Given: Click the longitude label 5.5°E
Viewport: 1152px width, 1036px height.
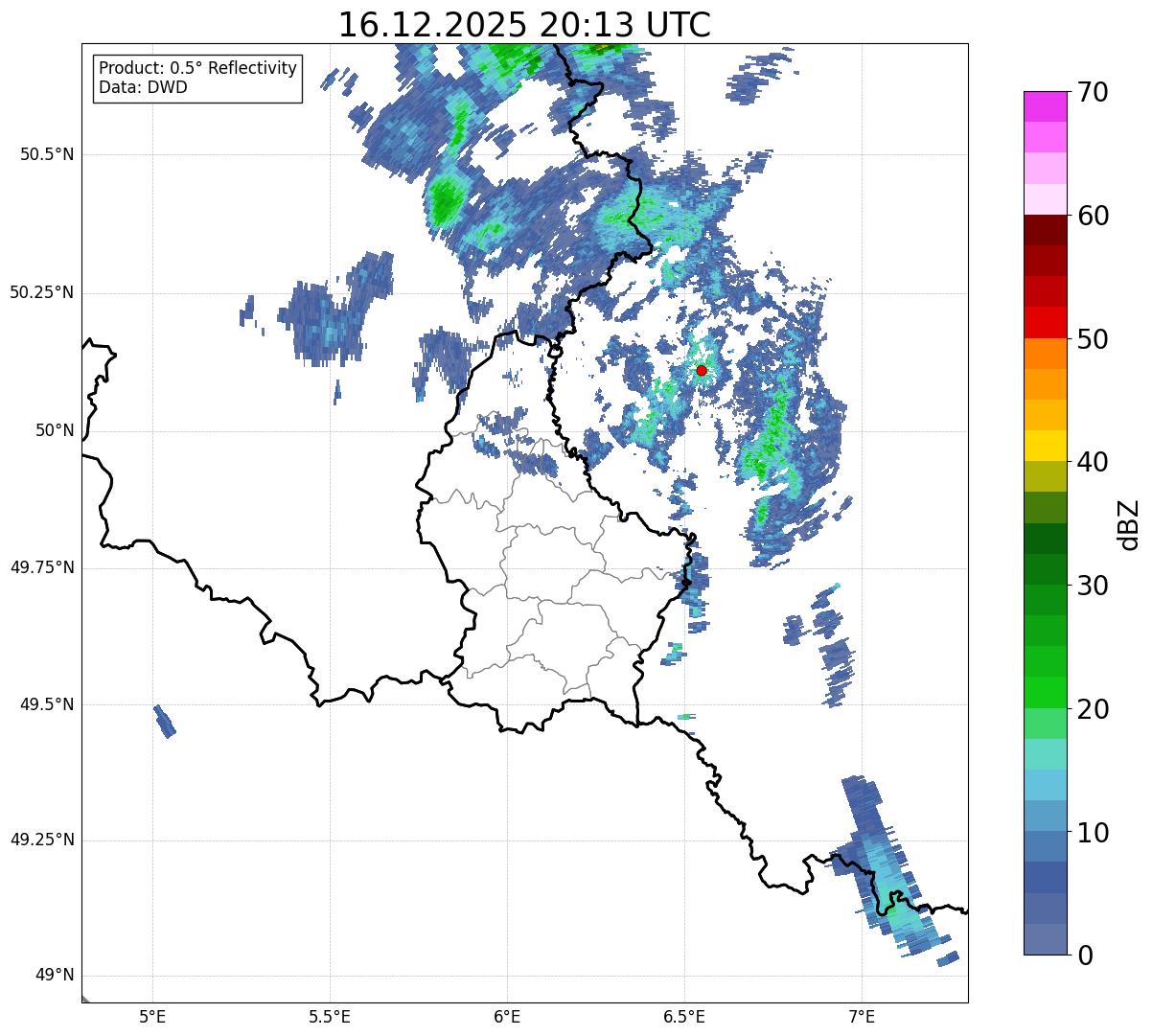Looking at the screenshot, I should pos(330,1016).
